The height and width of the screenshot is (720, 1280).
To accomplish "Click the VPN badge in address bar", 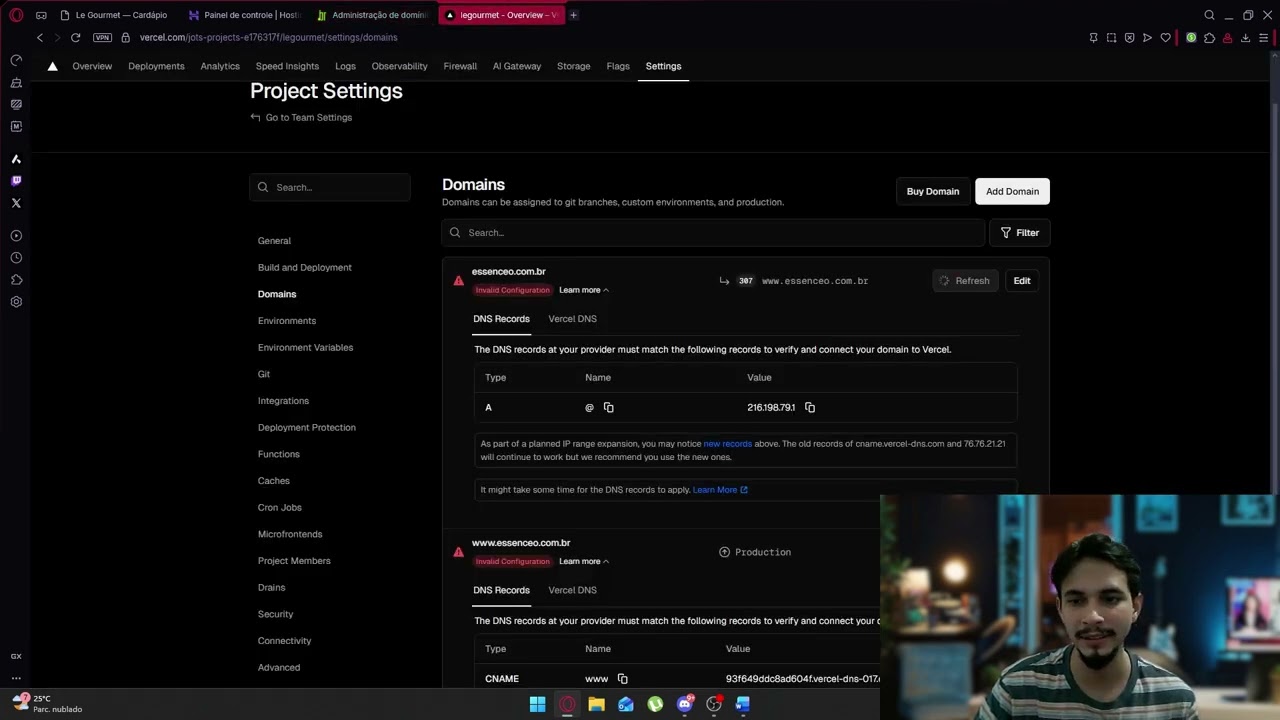I will click(102, 37).
